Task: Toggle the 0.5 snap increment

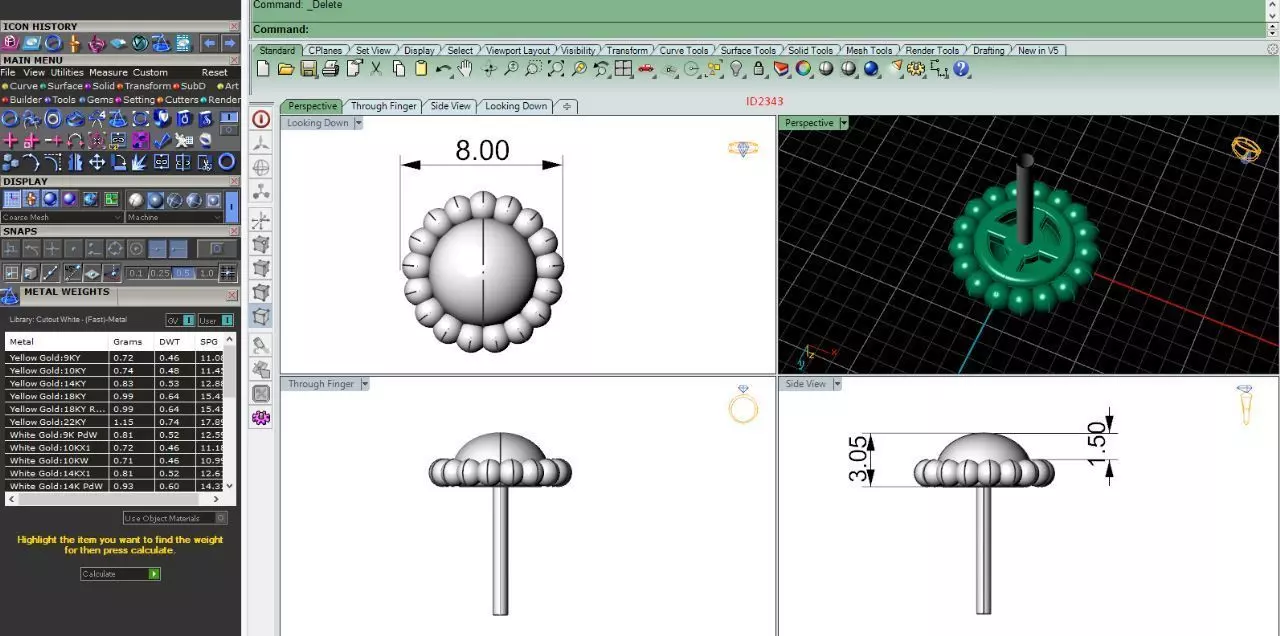Action: pos(183,273)
